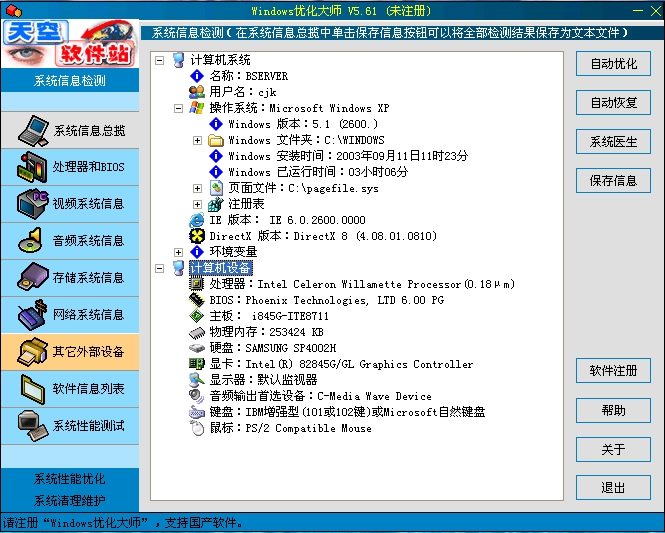Select the 计算机设备 tree label
Image resolution: width=665 pixels, height=533 pixels.
[x=221, y=268]
